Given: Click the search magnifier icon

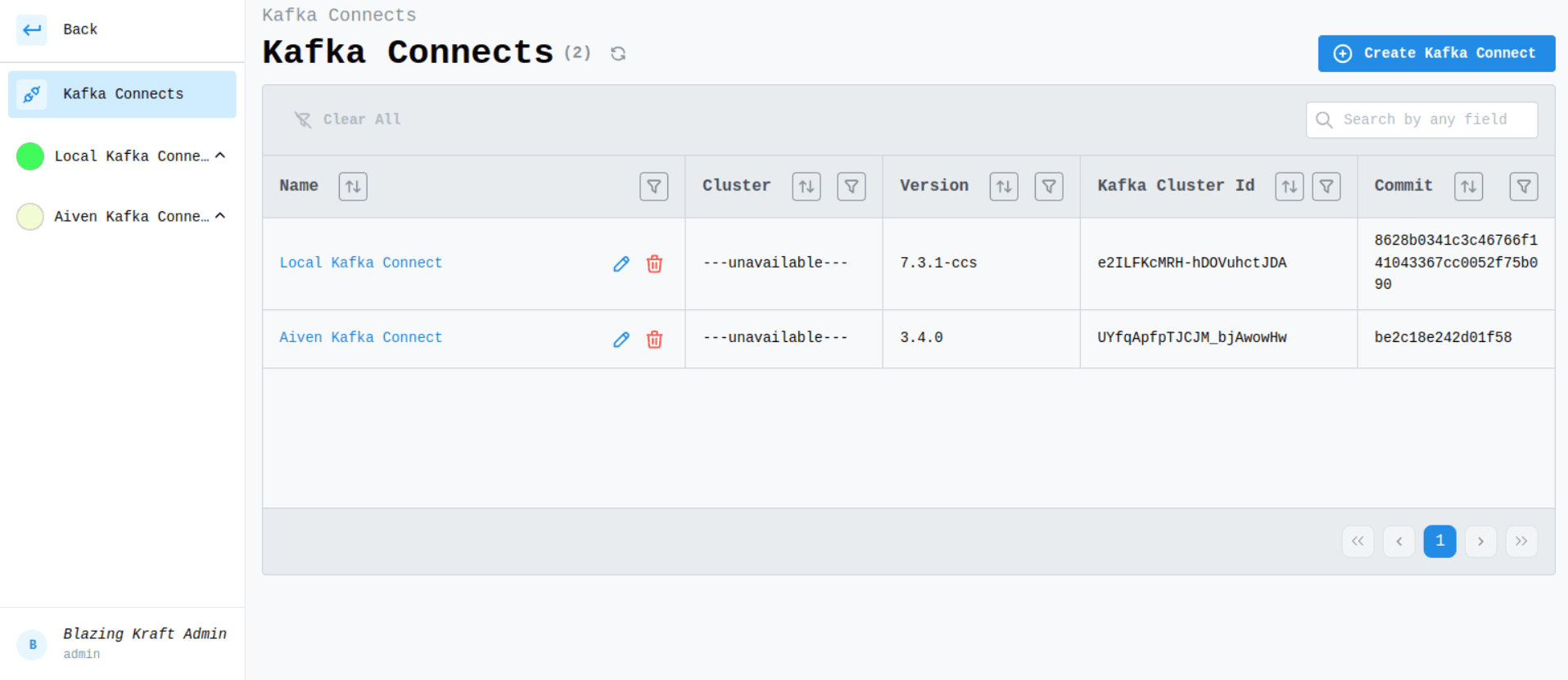Looking at the screenshot, I should pyautogui.click(x=1324, y=119).
